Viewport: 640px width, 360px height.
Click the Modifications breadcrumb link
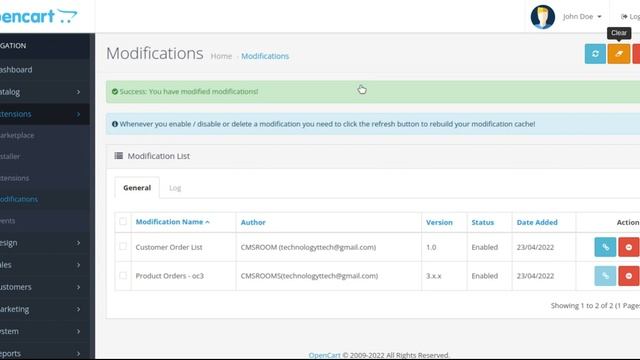[265, 56]
